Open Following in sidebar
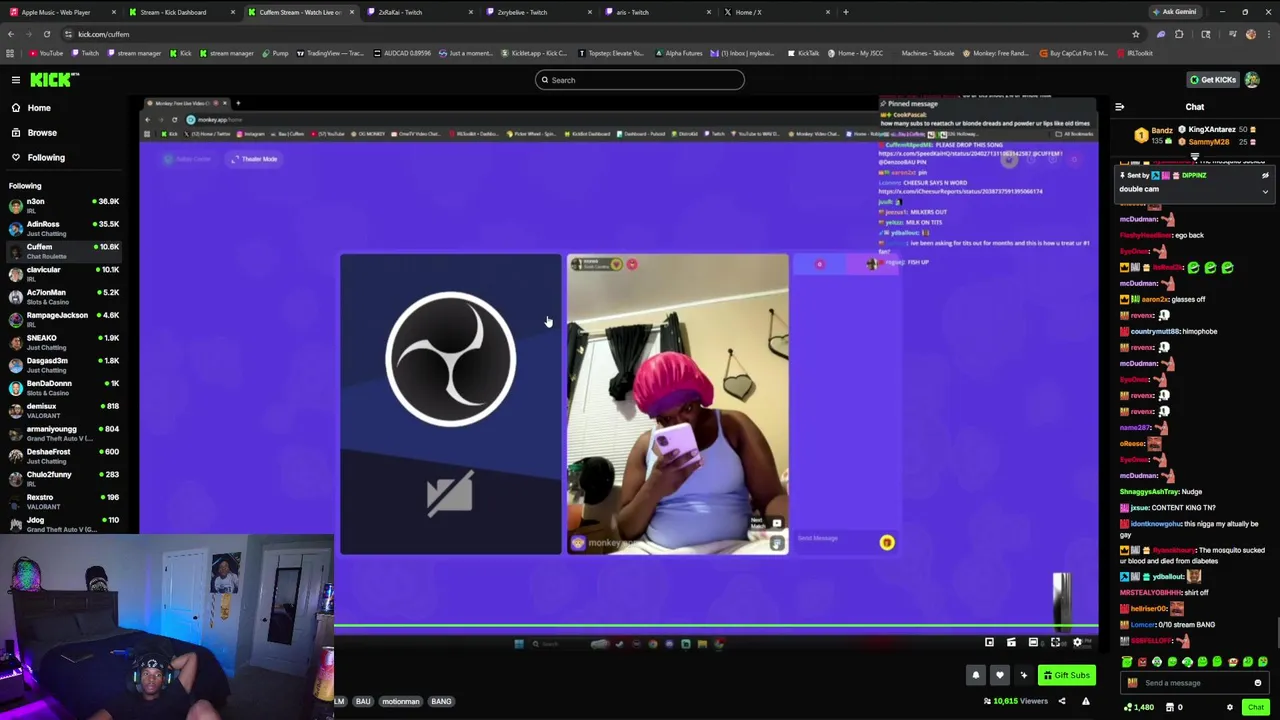 pos(46,157)
